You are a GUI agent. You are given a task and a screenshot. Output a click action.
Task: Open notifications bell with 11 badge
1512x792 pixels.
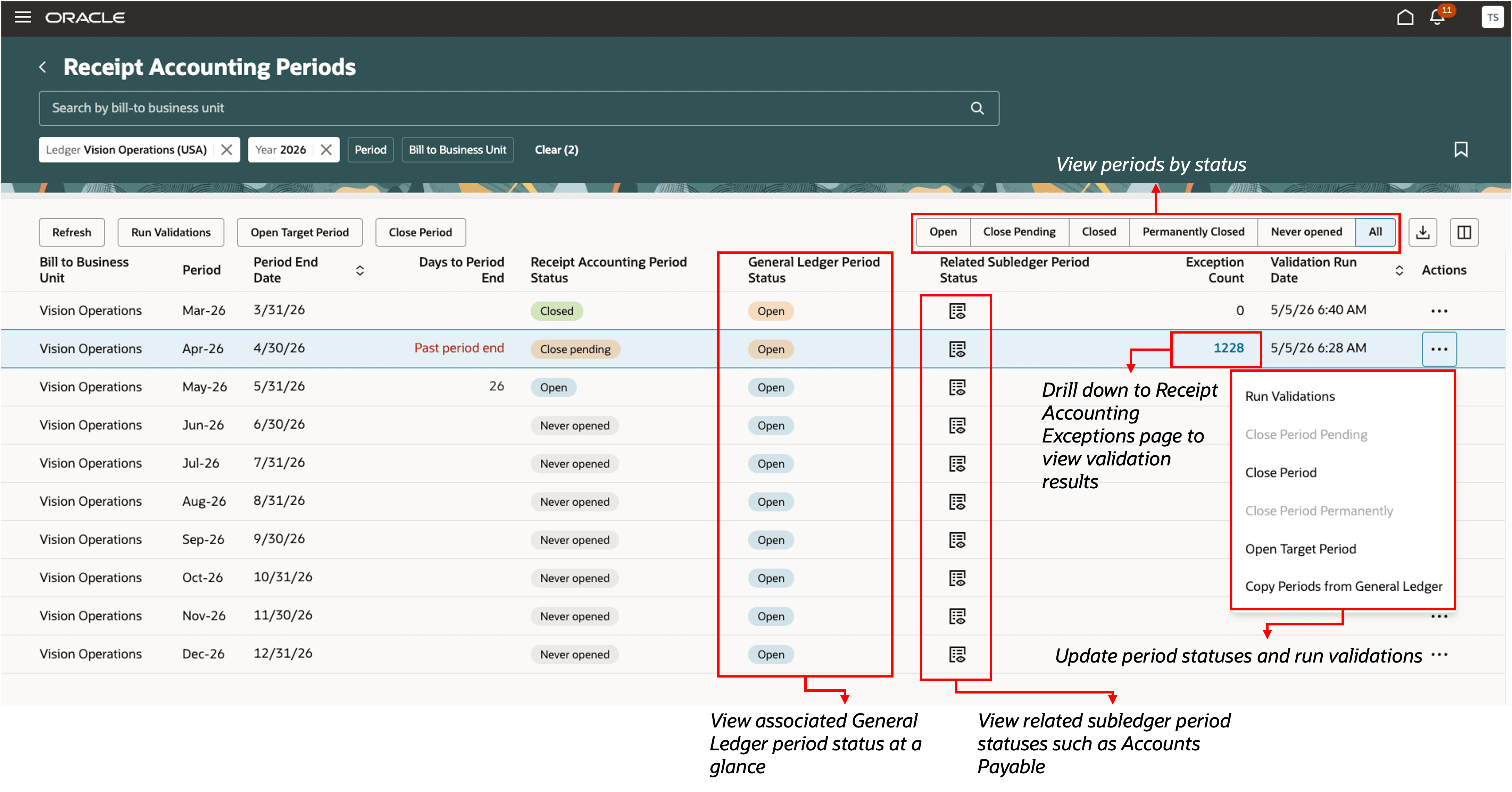click(1438, 16)
